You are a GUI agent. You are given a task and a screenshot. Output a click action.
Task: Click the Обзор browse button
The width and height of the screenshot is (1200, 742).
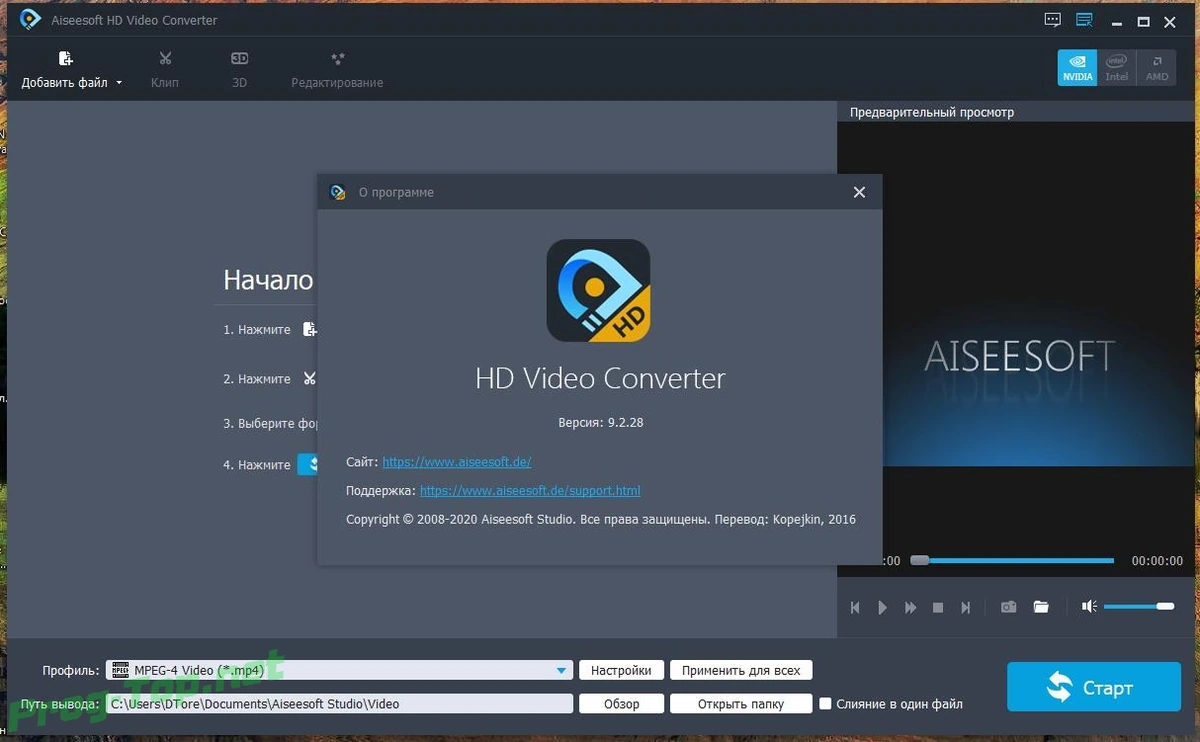pos(621,704)
